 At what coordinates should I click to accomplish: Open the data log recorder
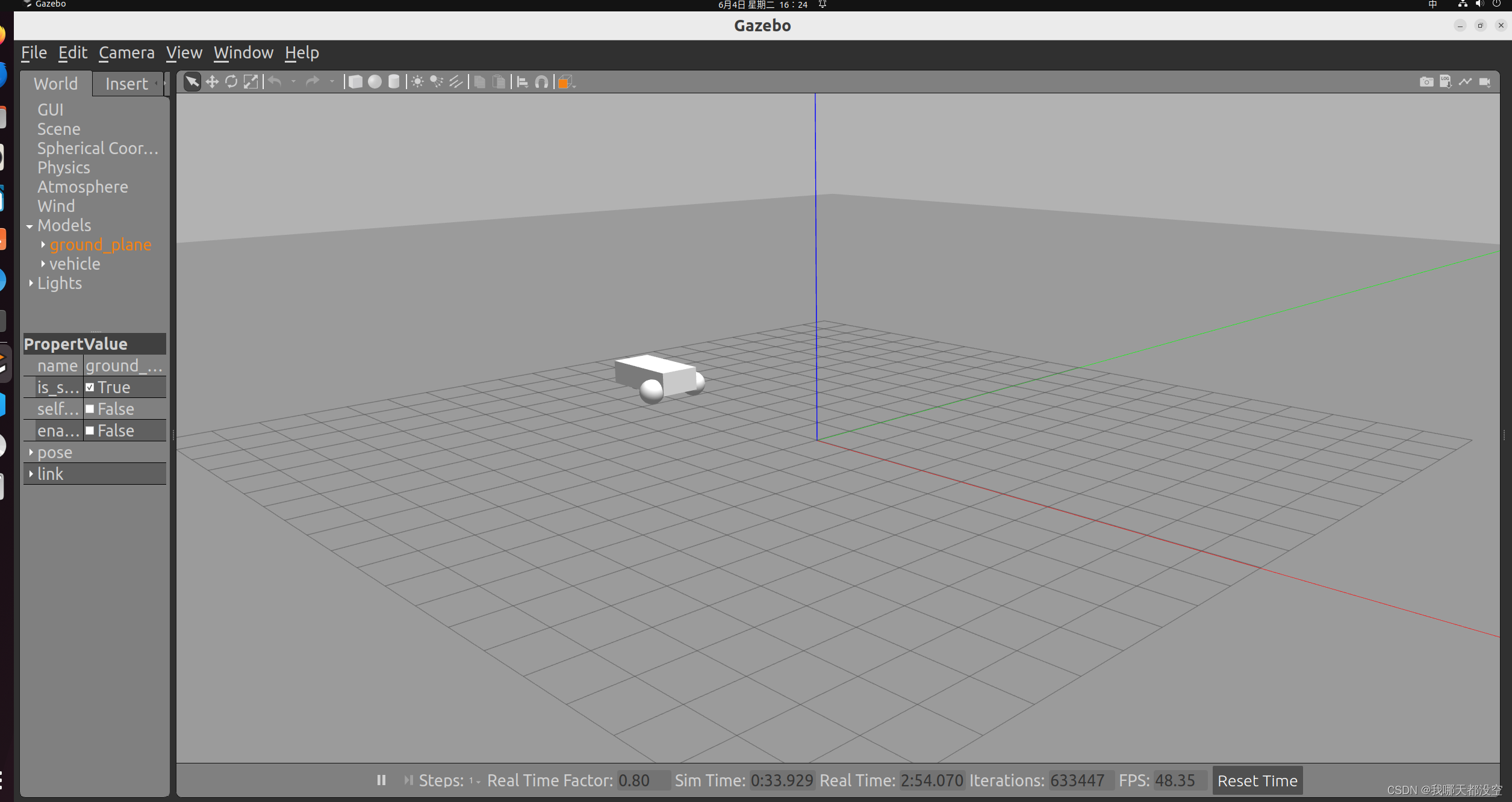(x=1445, y=82)
